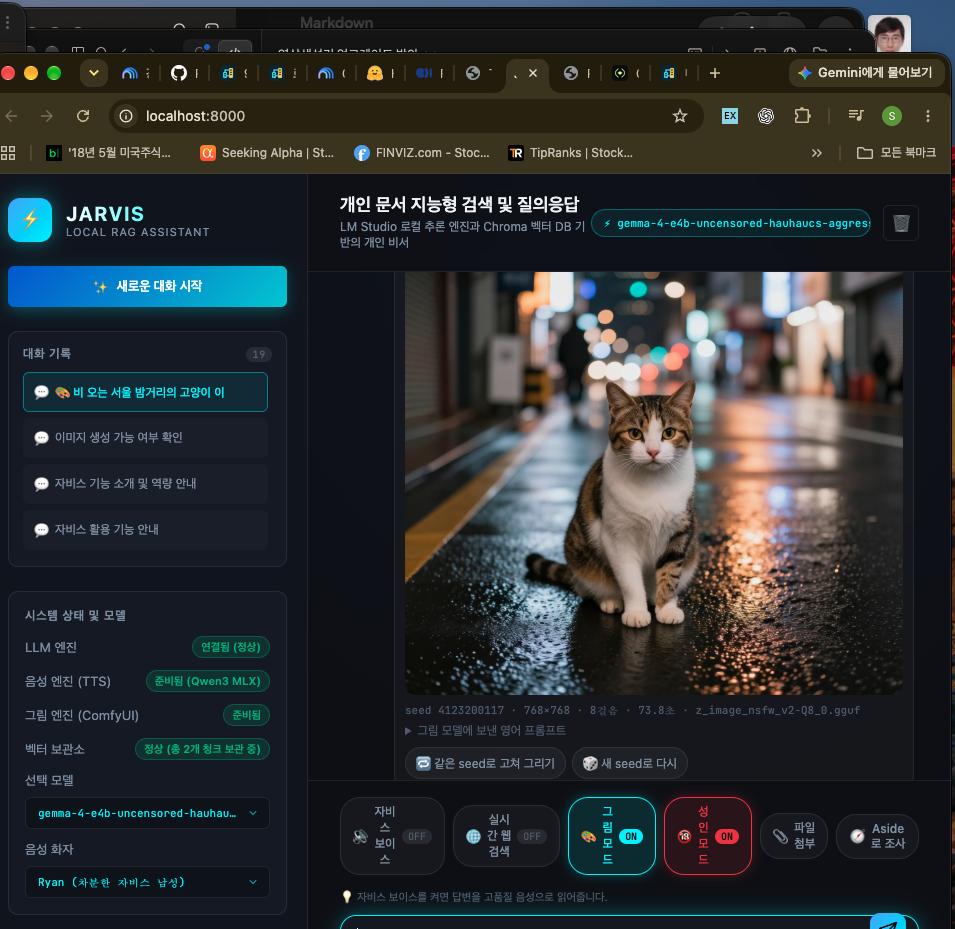The width and height of the screenshot is (955, 929).
Task: Click the ComfyUI status badge 준비됨
Action: click(247, 715)
